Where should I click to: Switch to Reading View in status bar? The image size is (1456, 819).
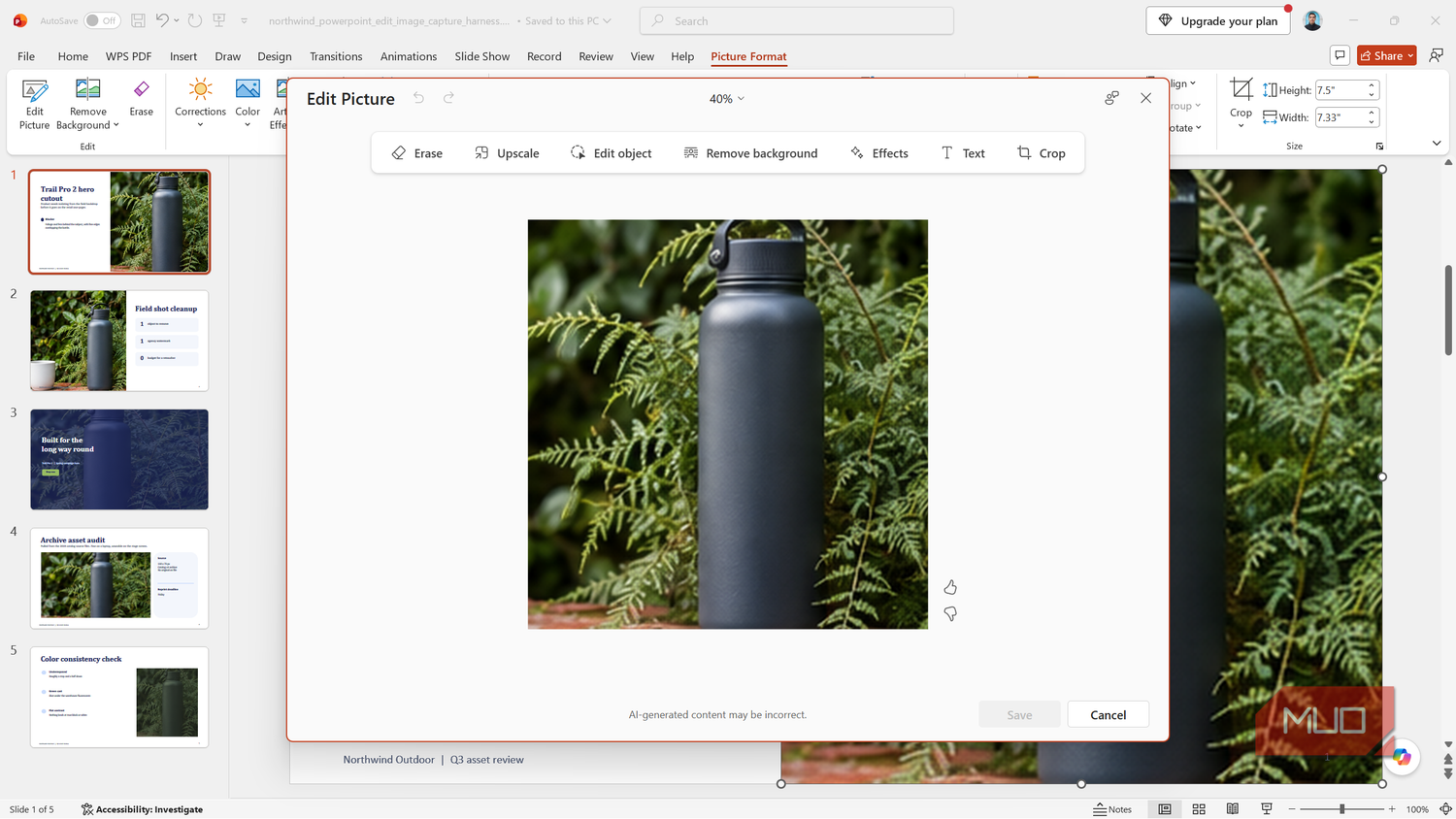click(x=1233, y=809)
